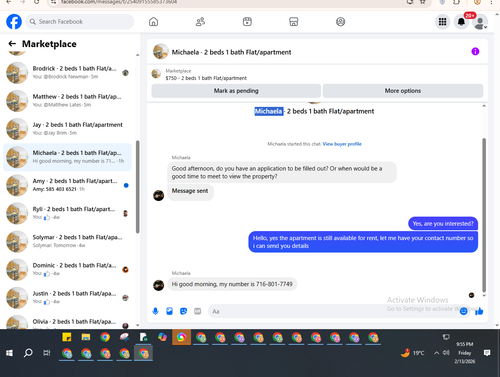Send a thumbs-up like
Image resolution: width=500 pixels, height=377 pixels.
[479, 311]
